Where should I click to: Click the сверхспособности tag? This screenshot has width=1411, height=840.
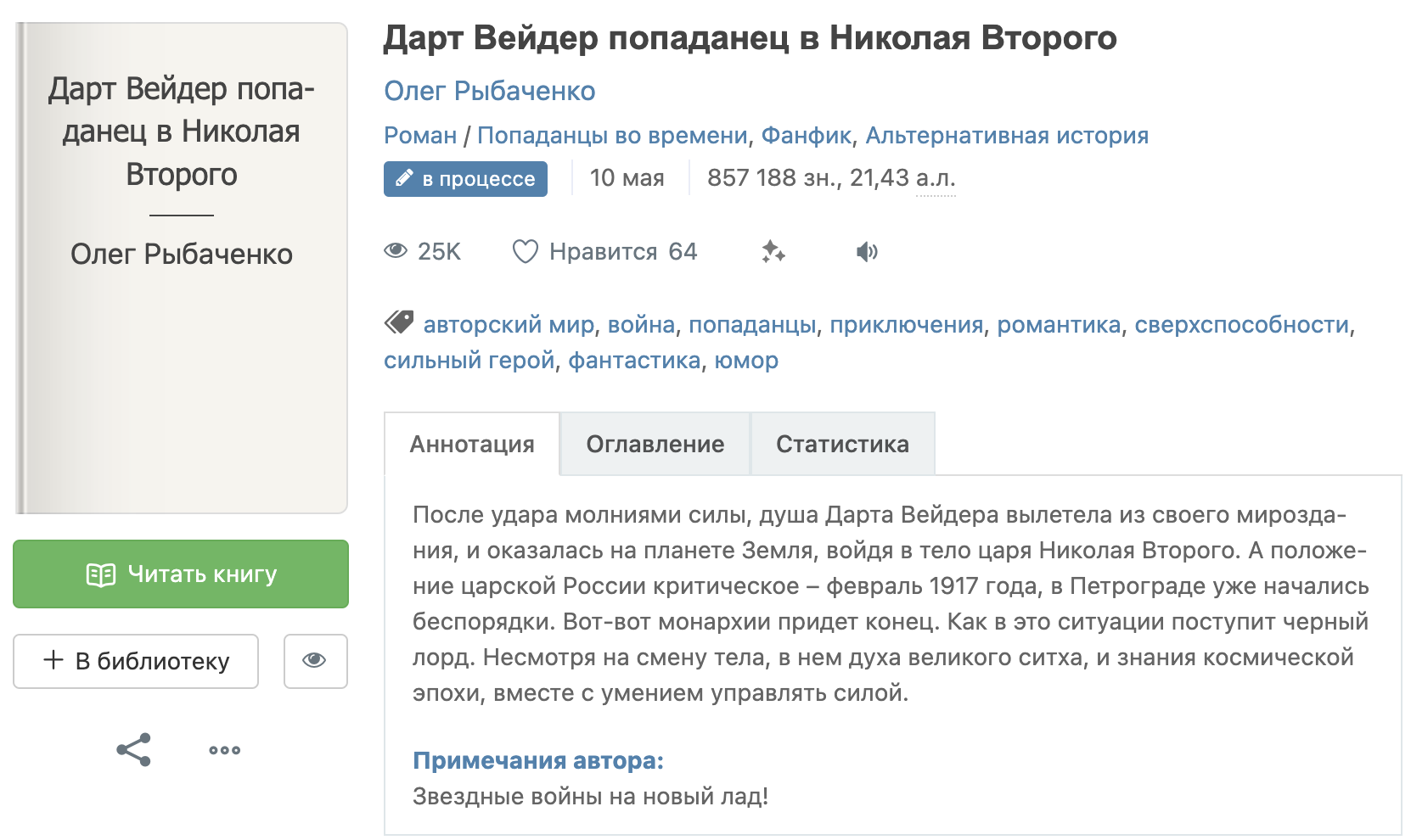click(x=1241, y=324)
